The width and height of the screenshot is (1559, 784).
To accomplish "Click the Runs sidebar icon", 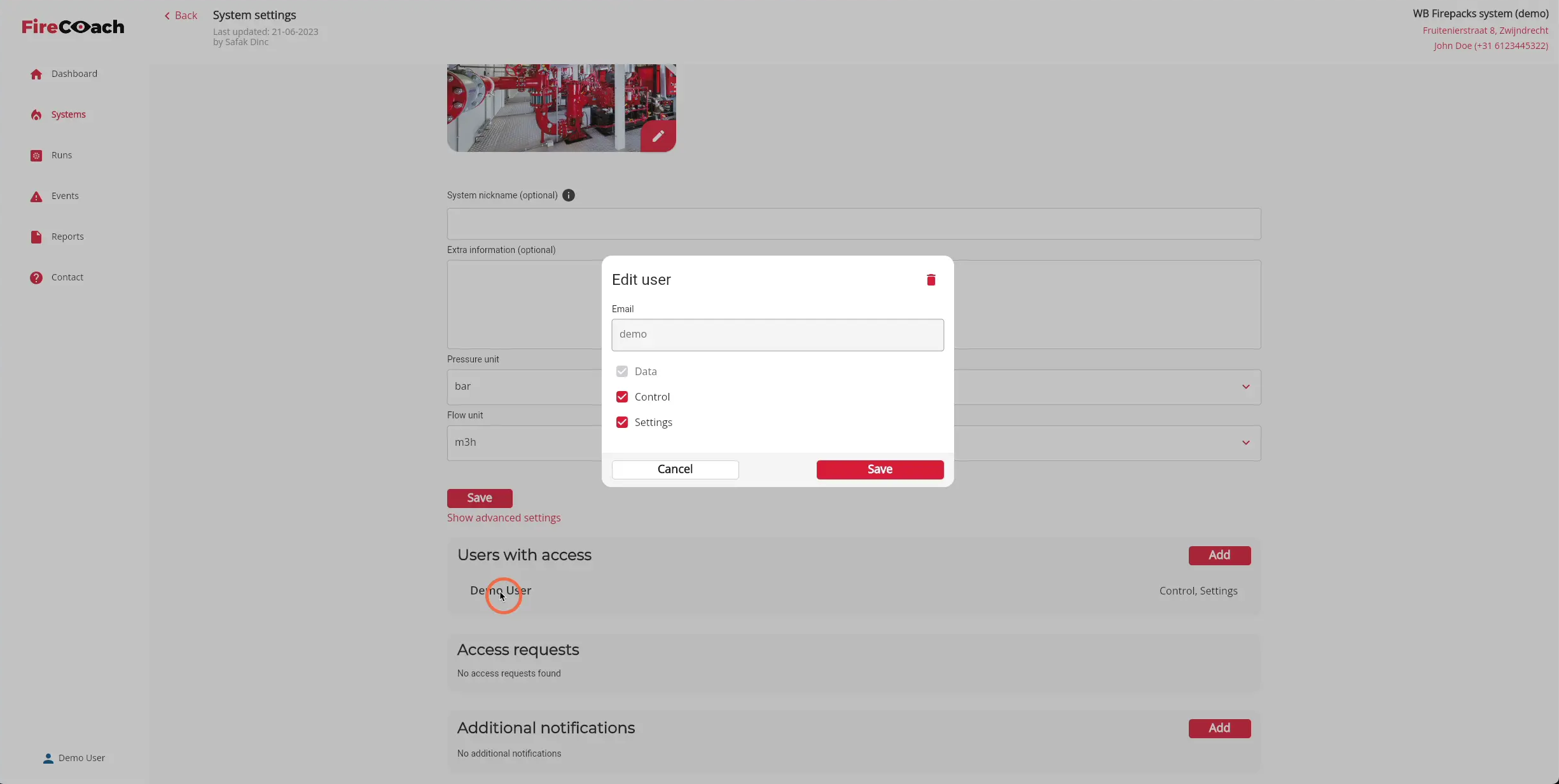I will [36, 156].
